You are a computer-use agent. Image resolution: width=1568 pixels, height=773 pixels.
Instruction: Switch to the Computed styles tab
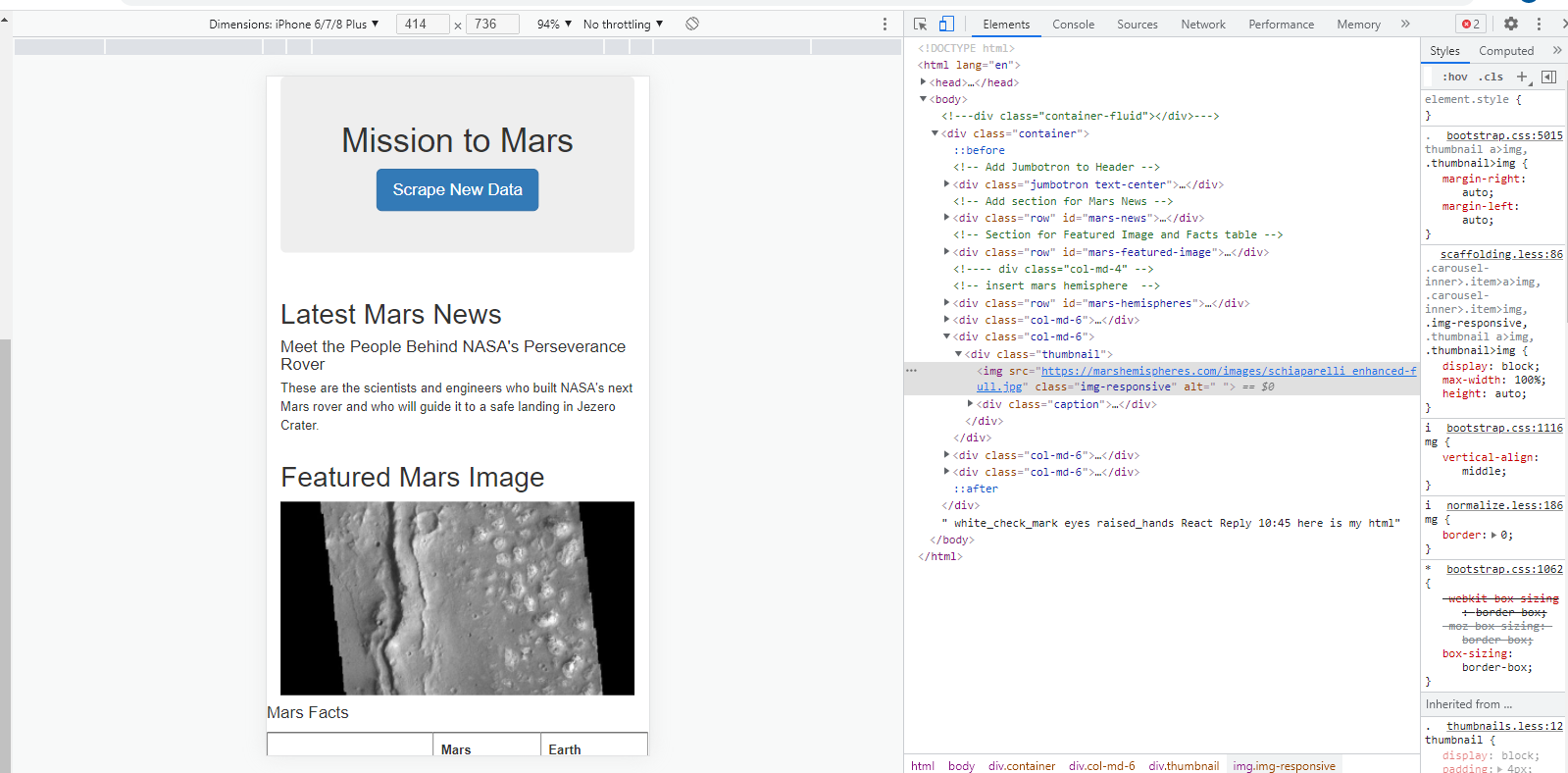1506,51
